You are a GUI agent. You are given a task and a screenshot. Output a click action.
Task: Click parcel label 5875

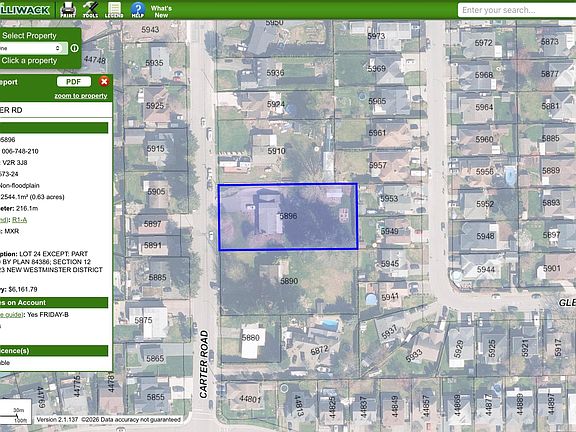point(143,320)
